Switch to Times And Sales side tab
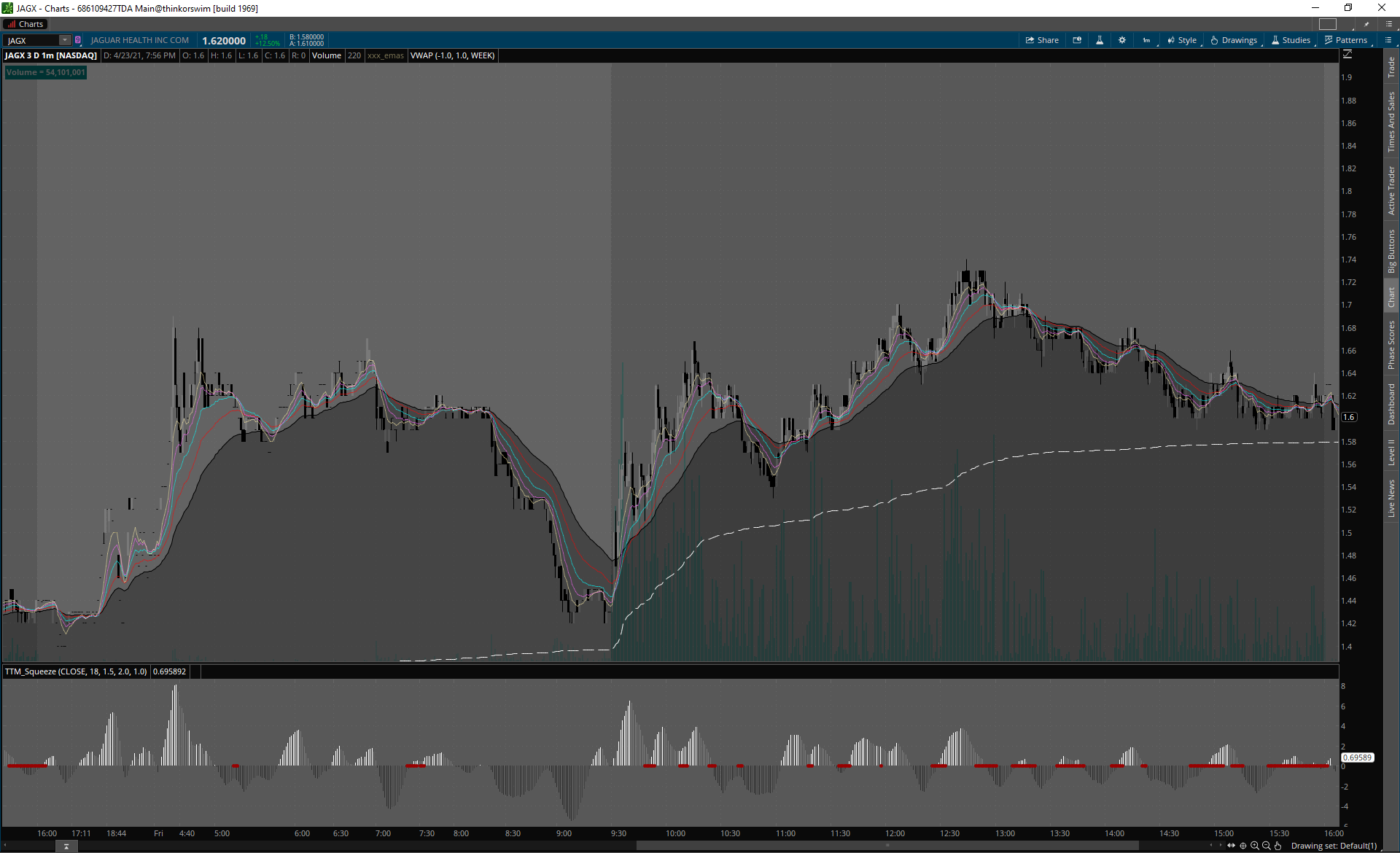 coord(1391,122)
